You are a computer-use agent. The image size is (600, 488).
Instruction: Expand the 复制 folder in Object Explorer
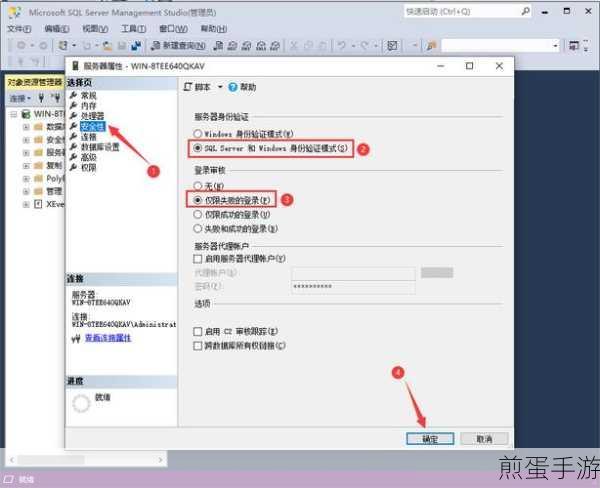click(26, 166)
